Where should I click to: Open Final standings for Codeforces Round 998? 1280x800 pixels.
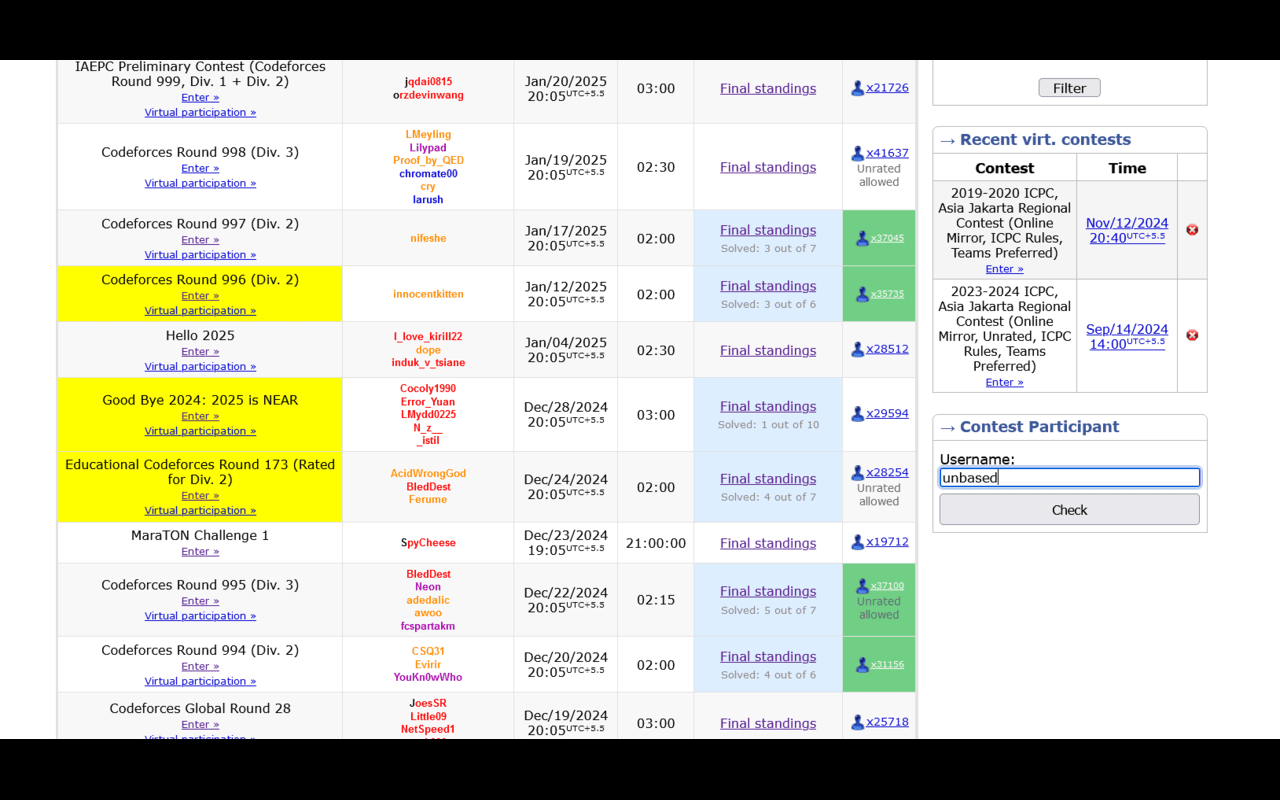768,167
